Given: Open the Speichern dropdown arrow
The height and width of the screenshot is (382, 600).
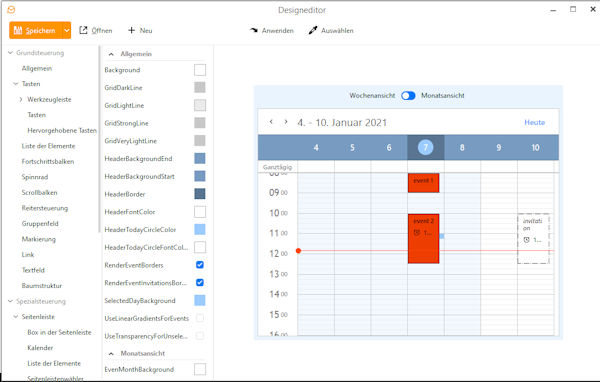Looking at the screenshot, I should pos(66,30).
